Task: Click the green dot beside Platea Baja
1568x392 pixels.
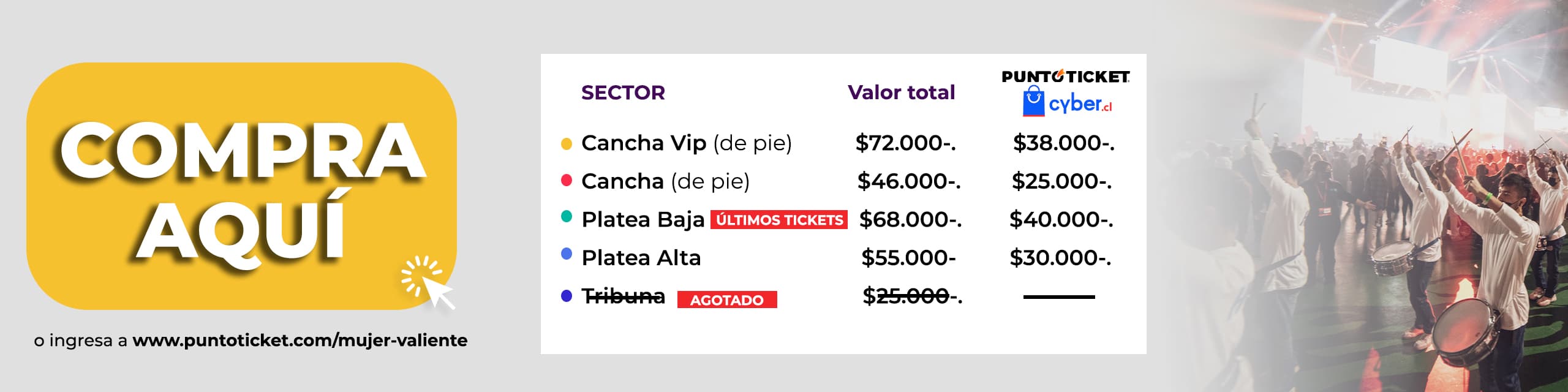Action: [567, 216]
